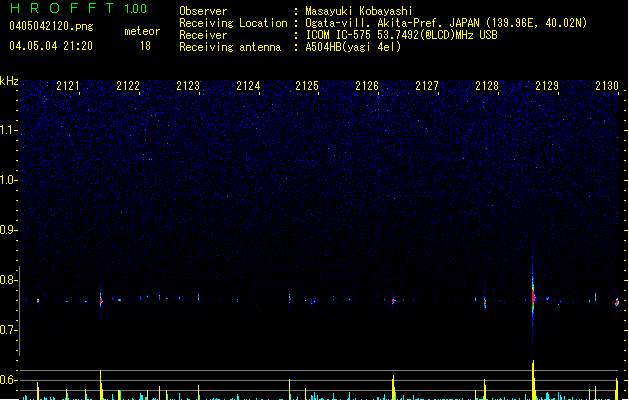
Task: Click the 1.1 kHz axis label
Action: pyautogui.click(x=8, y=130)
